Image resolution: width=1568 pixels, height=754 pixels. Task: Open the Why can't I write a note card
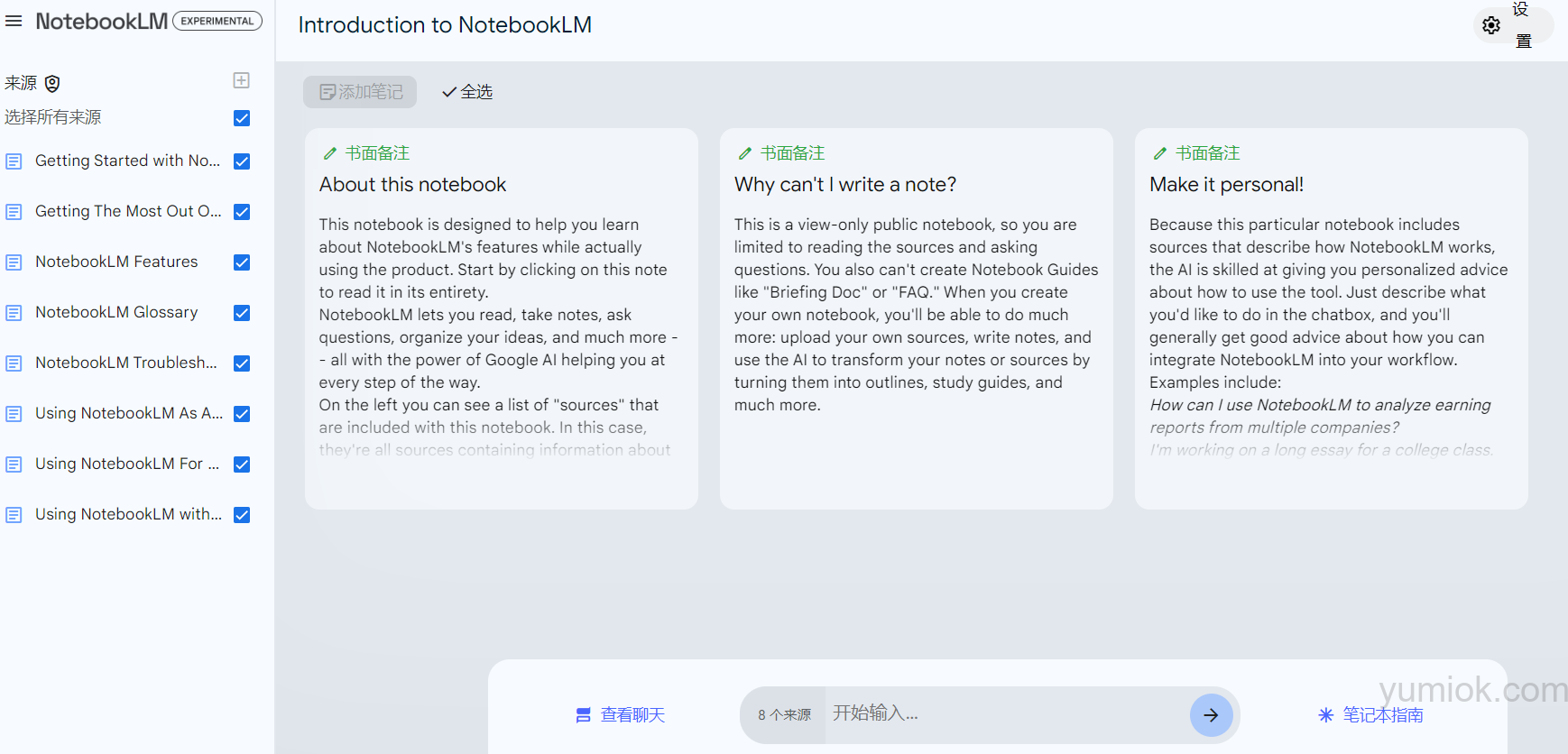tap(917, 318)
